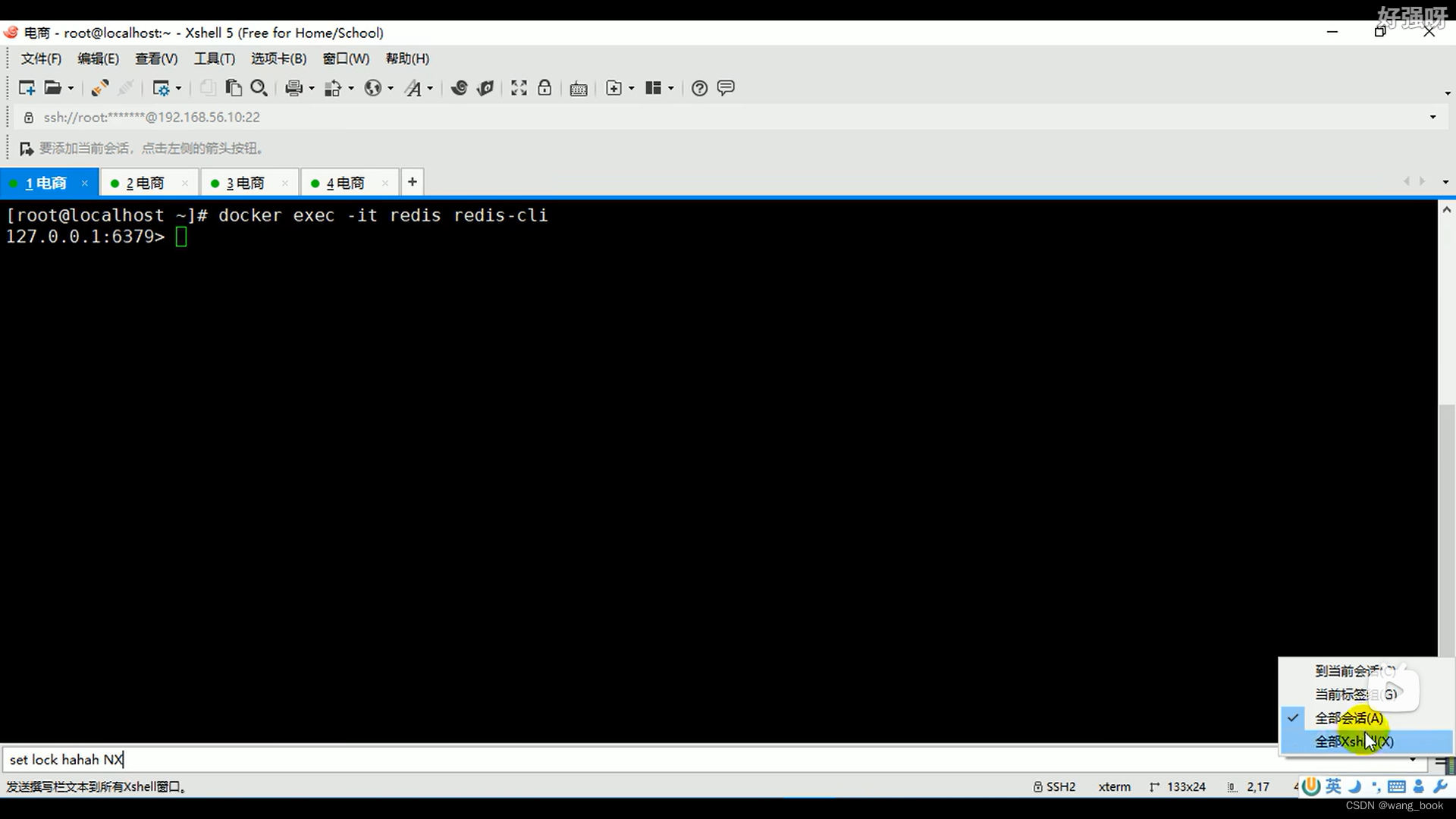Launch Xftp via the swirl icon
The image size is (1456, 819).
point(459,88)
